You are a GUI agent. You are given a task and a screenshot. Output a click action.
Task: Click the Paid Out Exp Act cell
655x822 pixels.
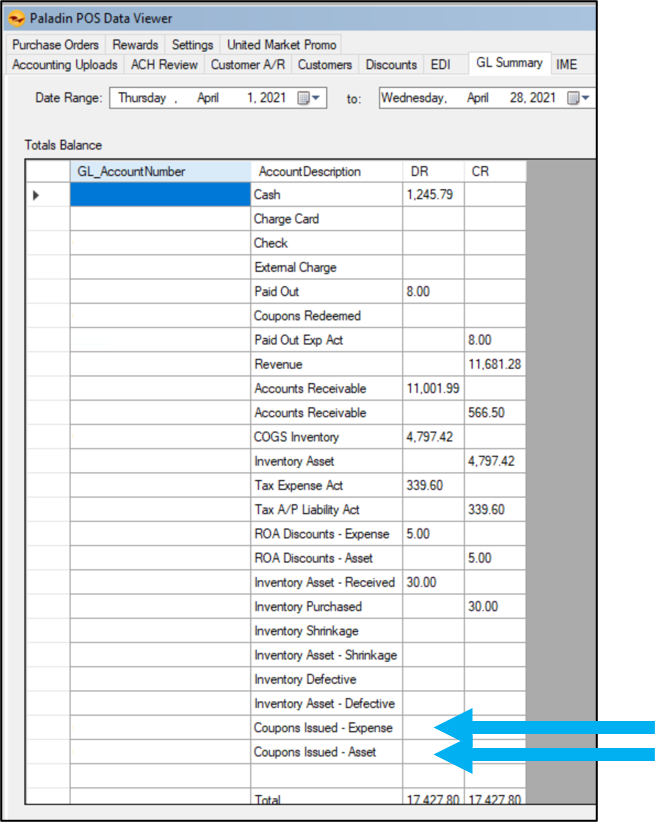point(327,340)
